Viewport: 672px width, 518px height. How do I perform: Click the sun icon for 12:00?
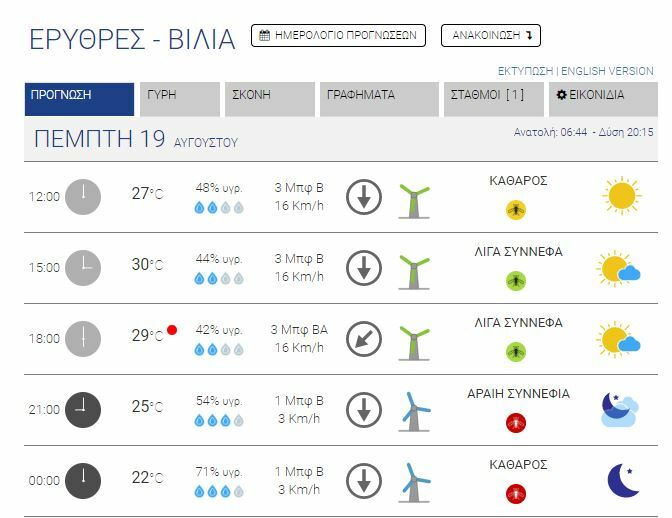click(x=621, y=195)
